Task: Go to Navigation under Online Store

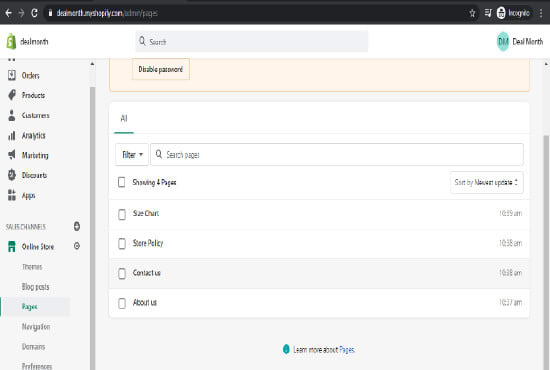Action: [36, 327]
